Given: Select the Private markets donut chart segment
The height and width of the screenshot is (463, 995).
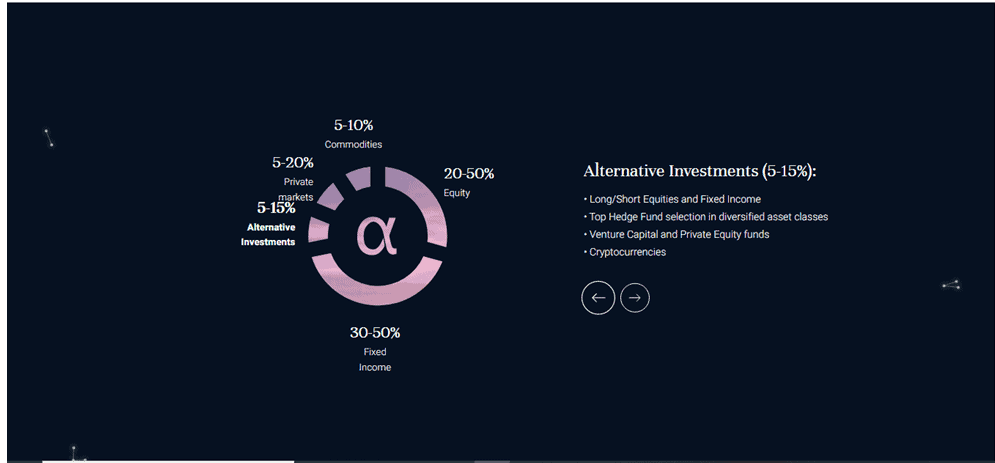Looking at the screenshot, I should [x=329, y=196].
